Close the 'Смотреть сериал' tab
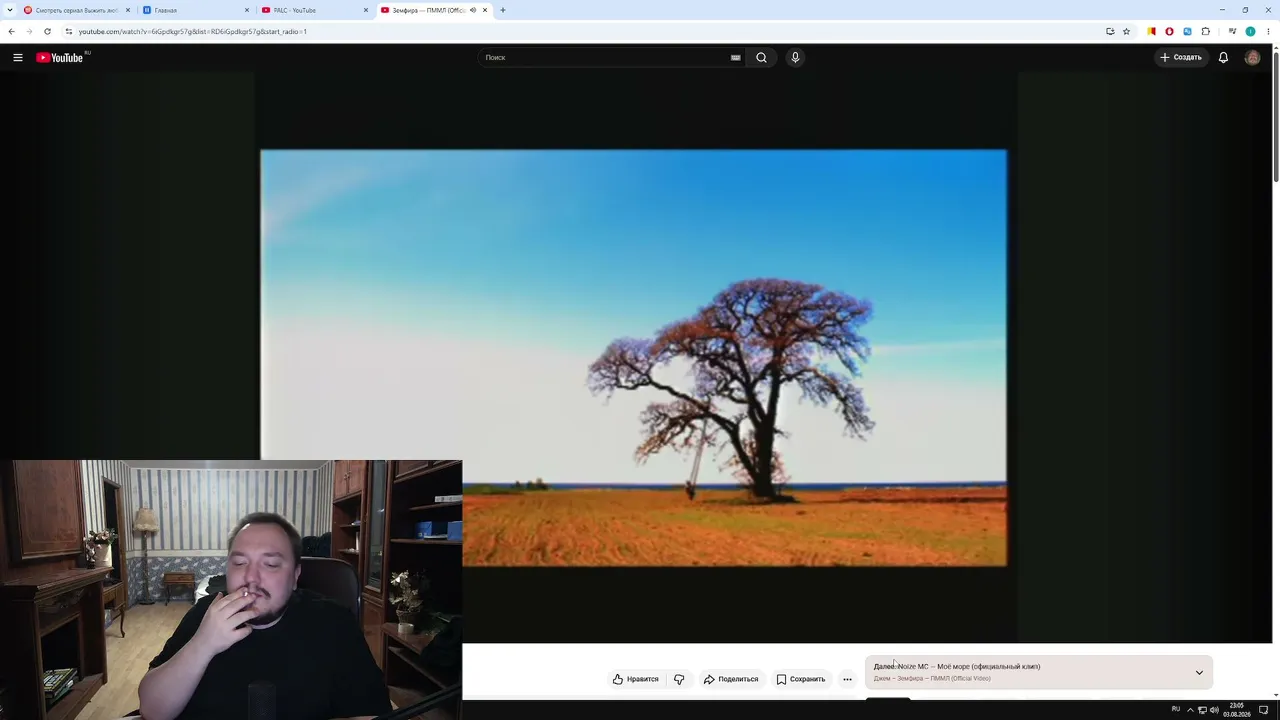 tap(128, 10)
